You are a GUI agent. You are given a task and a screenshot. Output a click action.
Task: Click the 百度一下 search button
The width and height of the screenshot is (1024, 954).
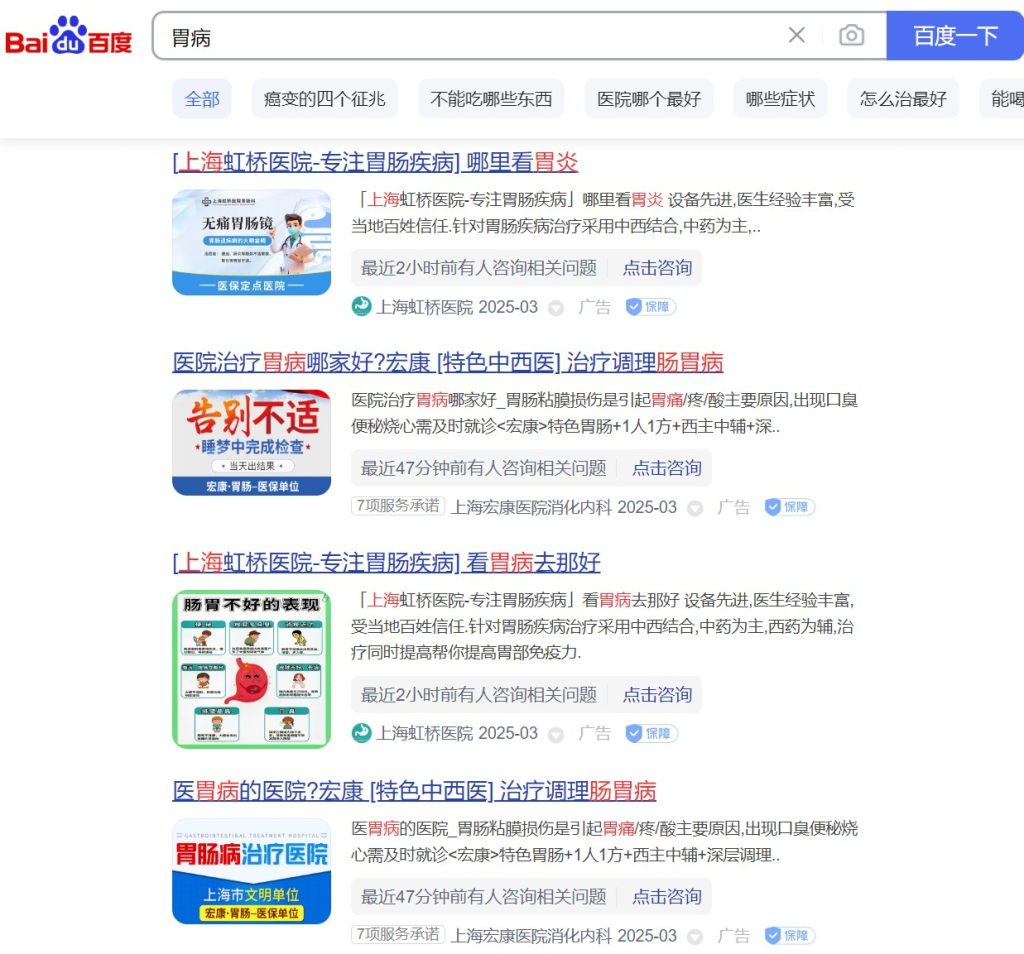[955, 35]
